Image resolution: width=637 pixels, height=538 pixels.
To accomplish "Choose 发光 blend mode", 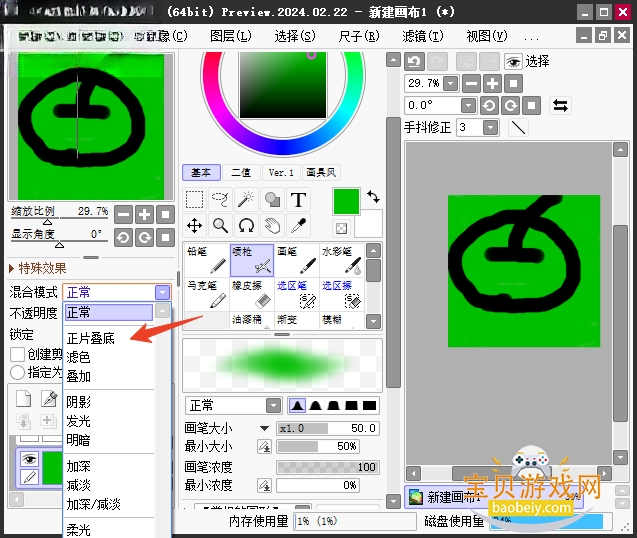I will click(78, 421).
